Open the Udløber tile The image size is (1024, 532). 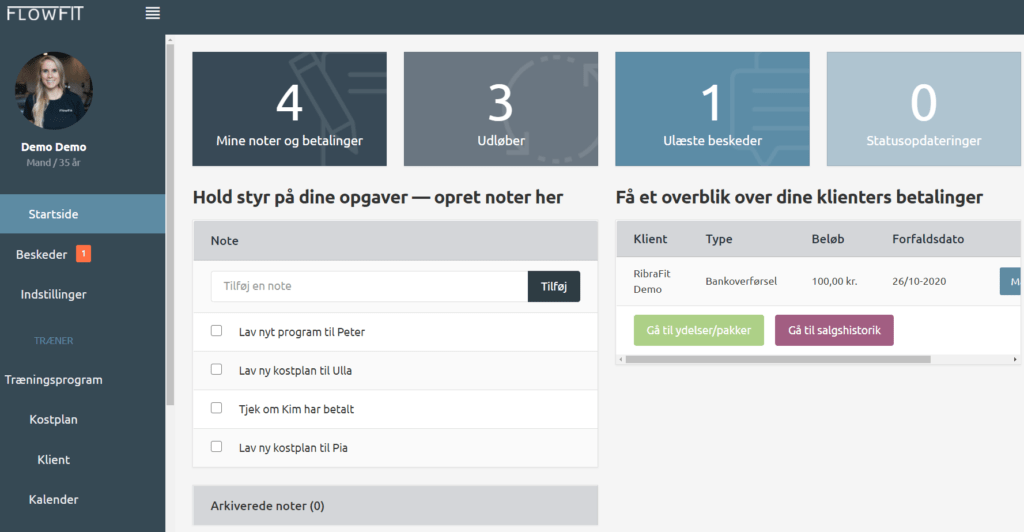(501, 109)
